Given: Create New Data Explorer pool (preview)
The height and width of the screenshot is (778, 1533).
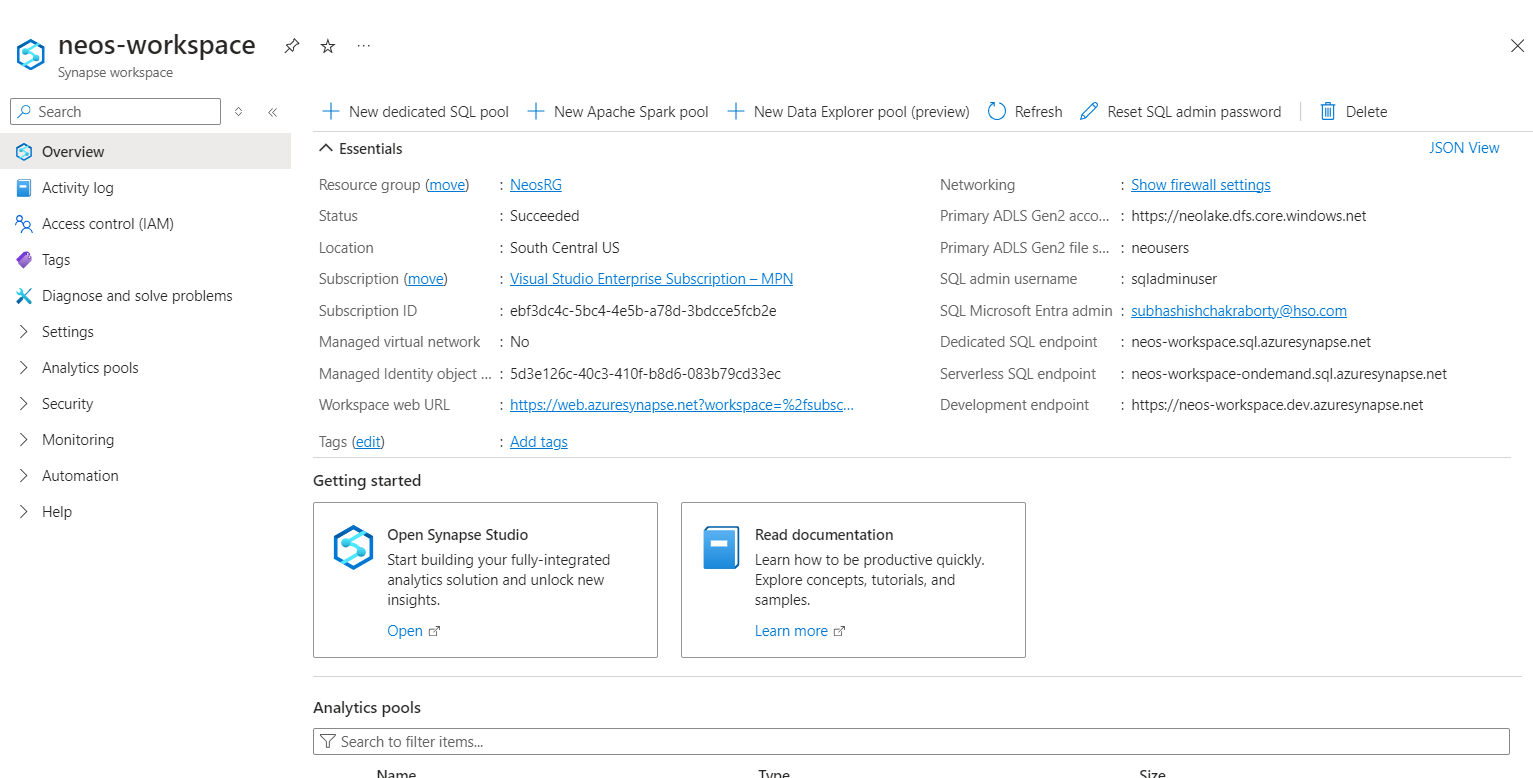Looking at the screenshot, I should (848, 112).
